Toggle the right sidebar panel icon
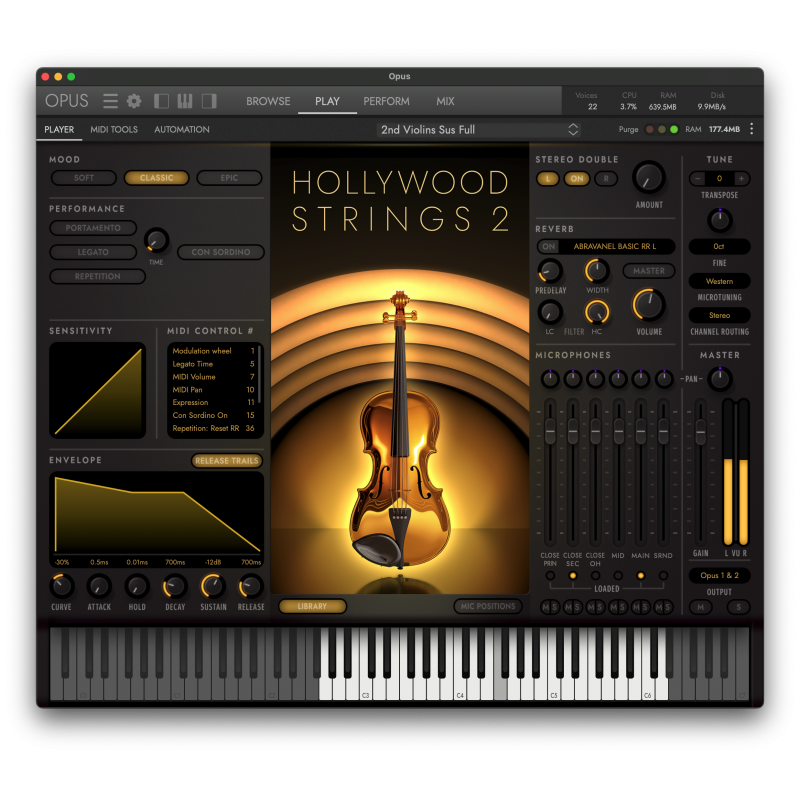Screen dimensions: 800x800 coord(209,101)
